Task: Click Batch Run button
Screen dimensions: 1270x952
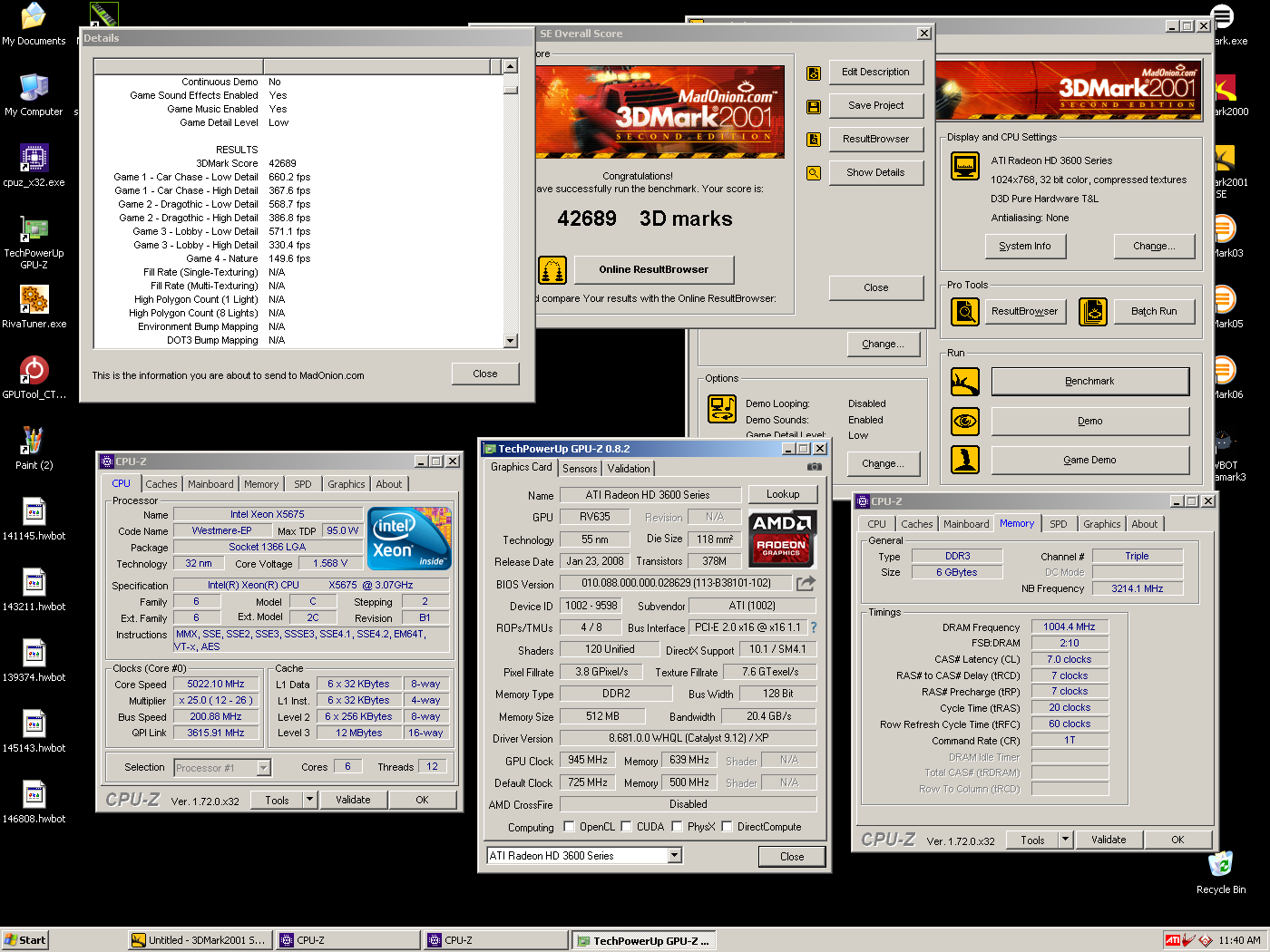Action: pos(1154,311)
